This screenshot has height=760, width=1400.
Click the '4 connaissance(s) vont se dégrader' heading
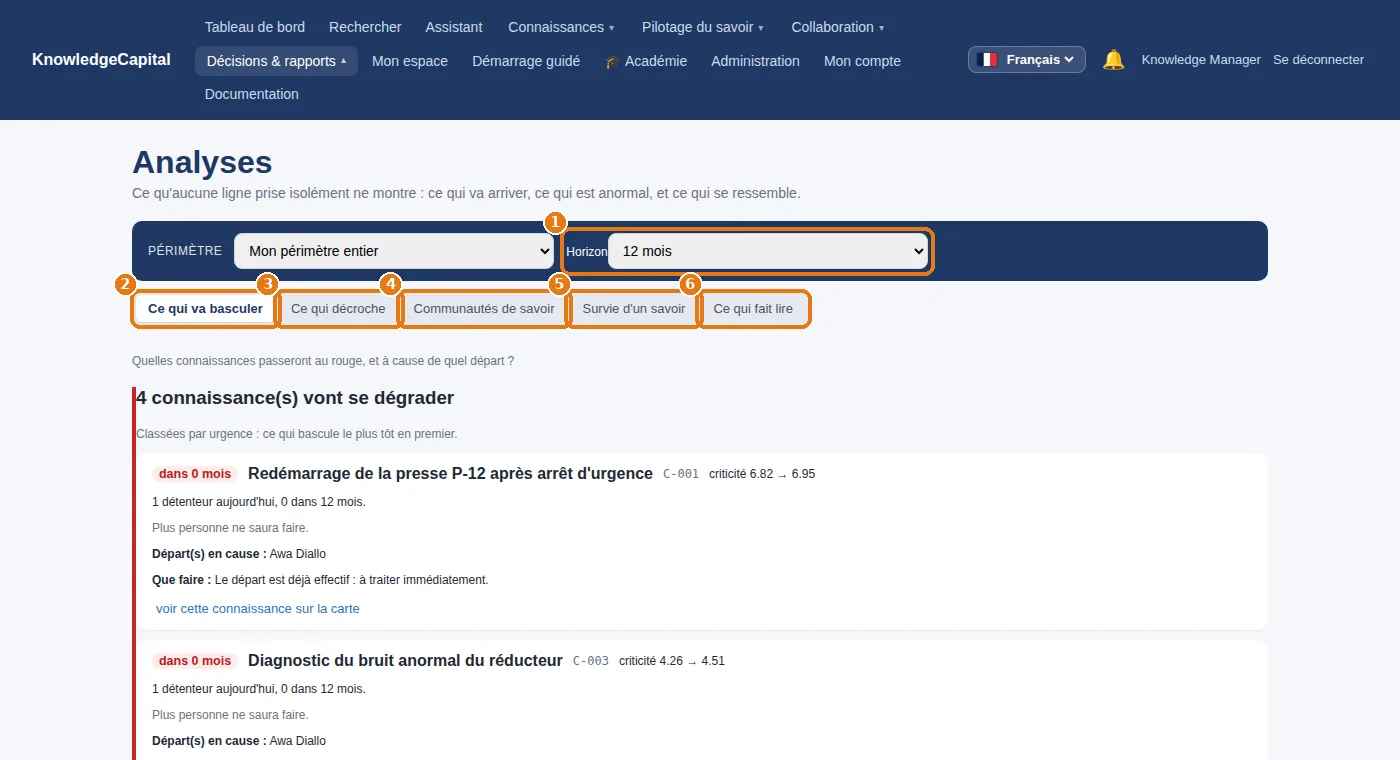(295, 398)
